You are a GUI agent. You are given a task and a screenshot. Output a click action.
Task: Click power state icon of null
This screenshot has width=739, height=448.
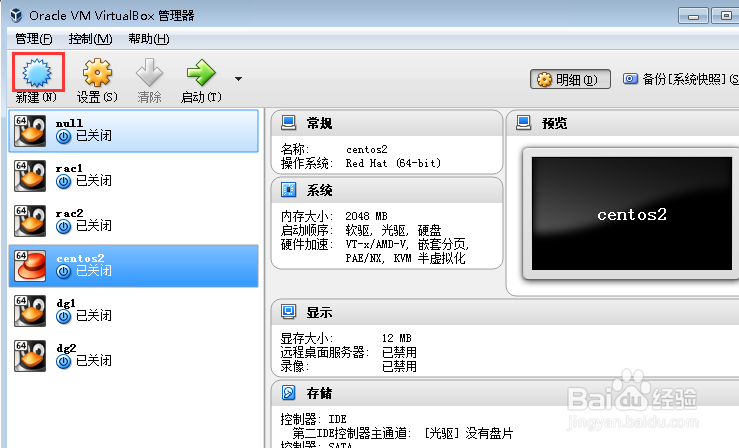[63, 137]
